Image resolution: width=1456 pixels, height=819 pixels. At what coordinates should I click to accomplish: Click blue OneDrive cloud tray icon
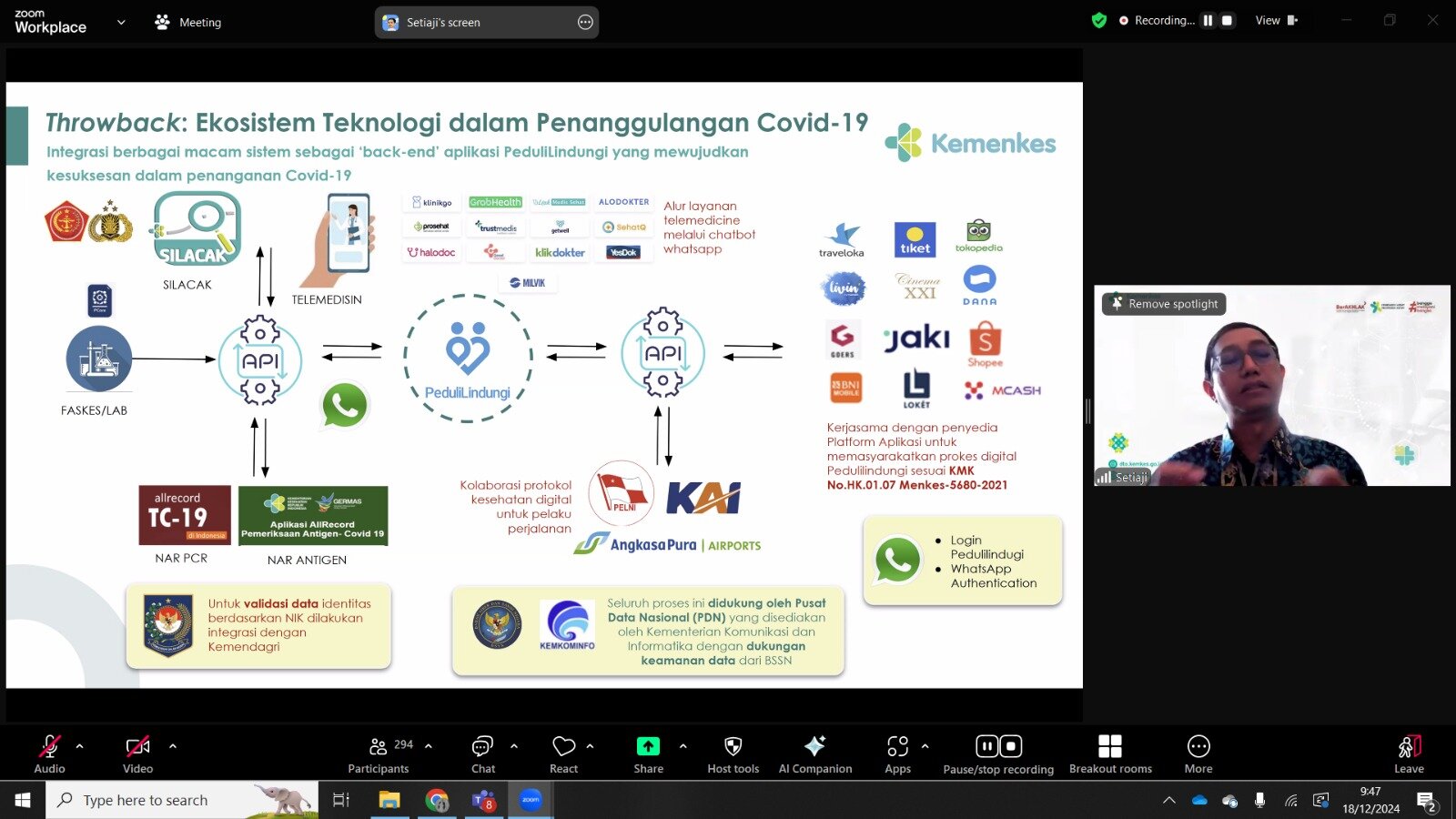tap(1199, 801)
